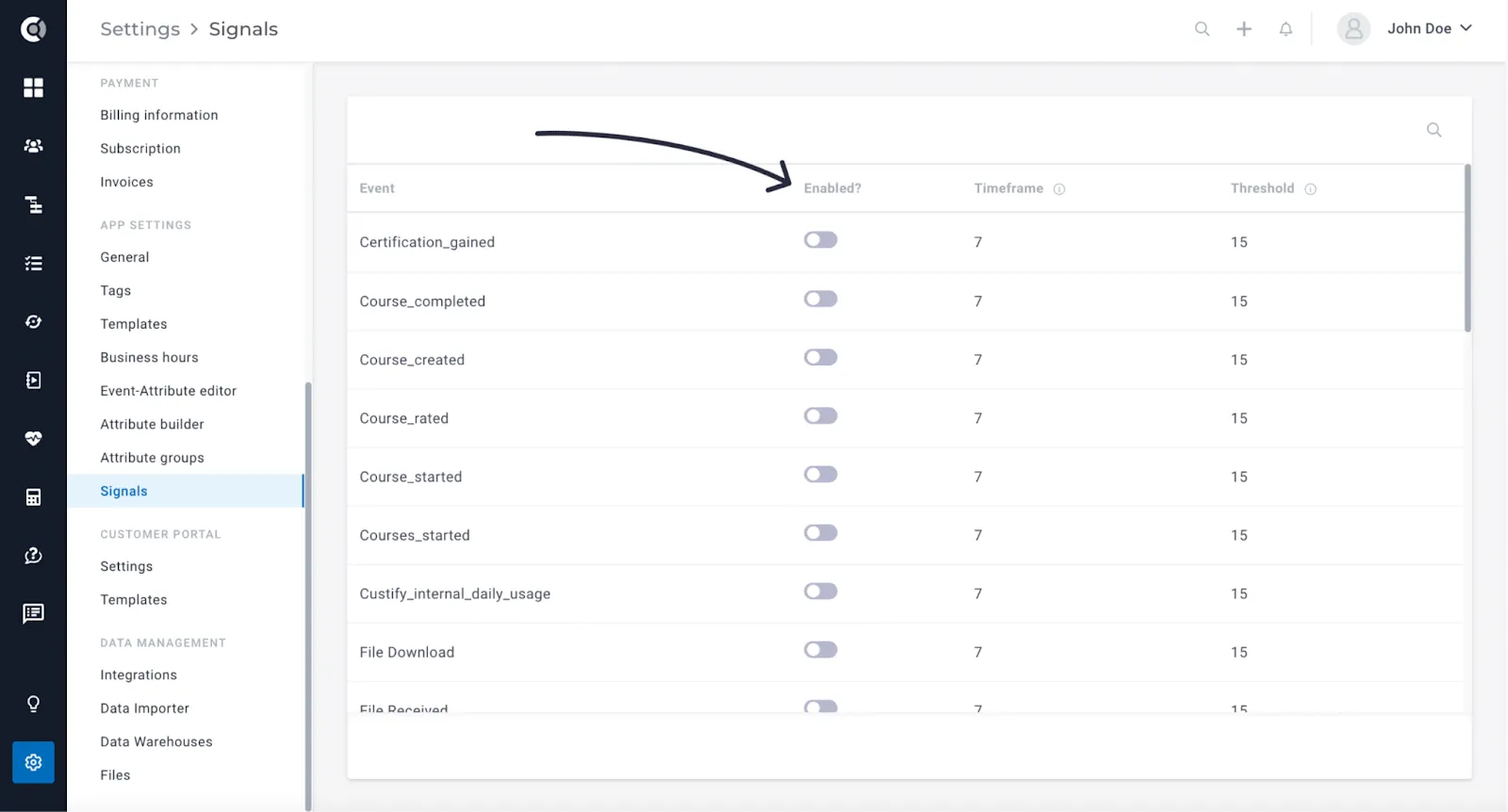Screen dimensions: 1508x812
Task: Click the Course_rated threshold value 15
Action: [x=1238, y=419]
